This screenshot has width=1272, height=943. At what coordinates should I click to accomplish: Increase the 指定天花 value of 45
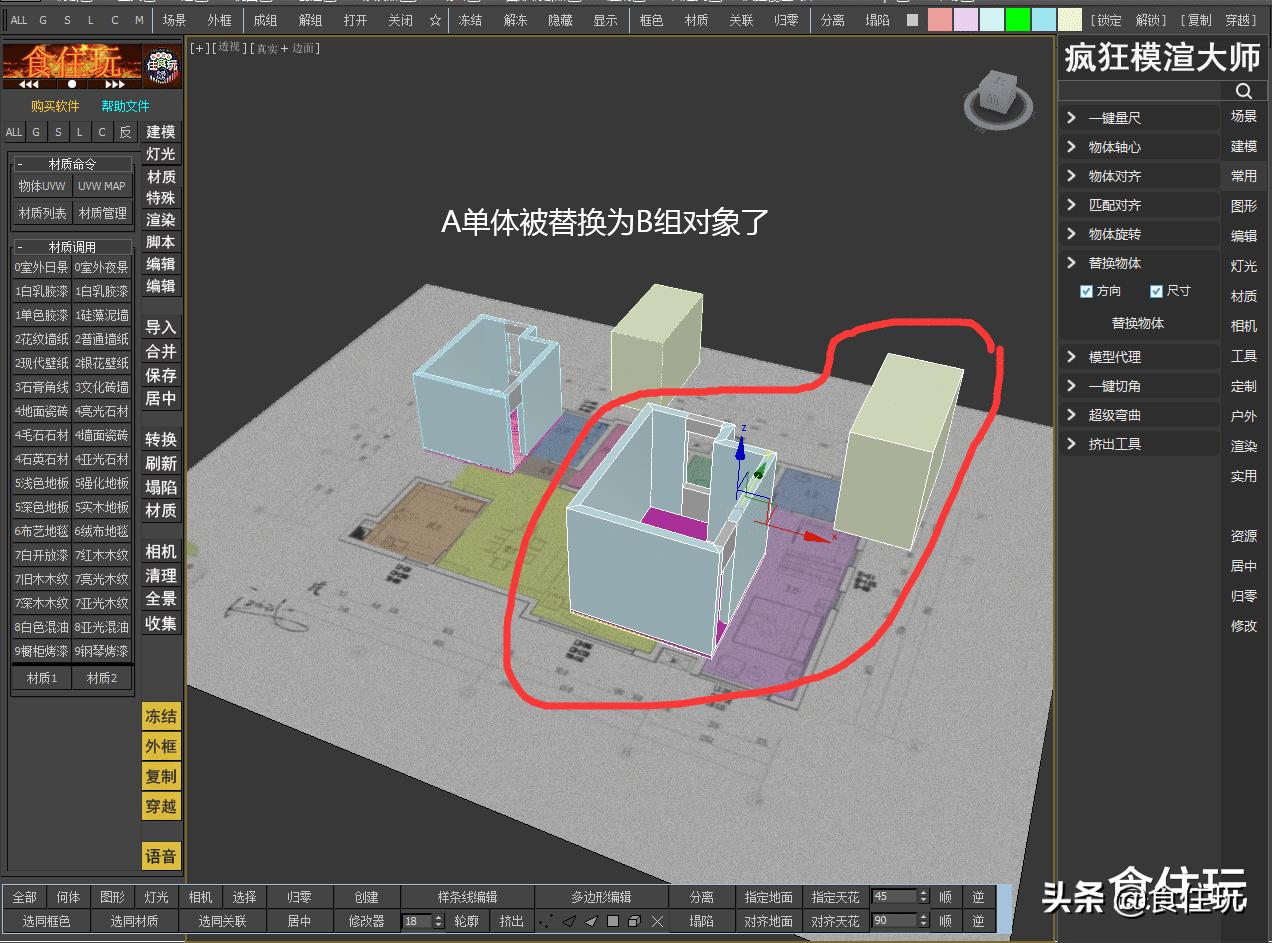(x=923, y=892)
